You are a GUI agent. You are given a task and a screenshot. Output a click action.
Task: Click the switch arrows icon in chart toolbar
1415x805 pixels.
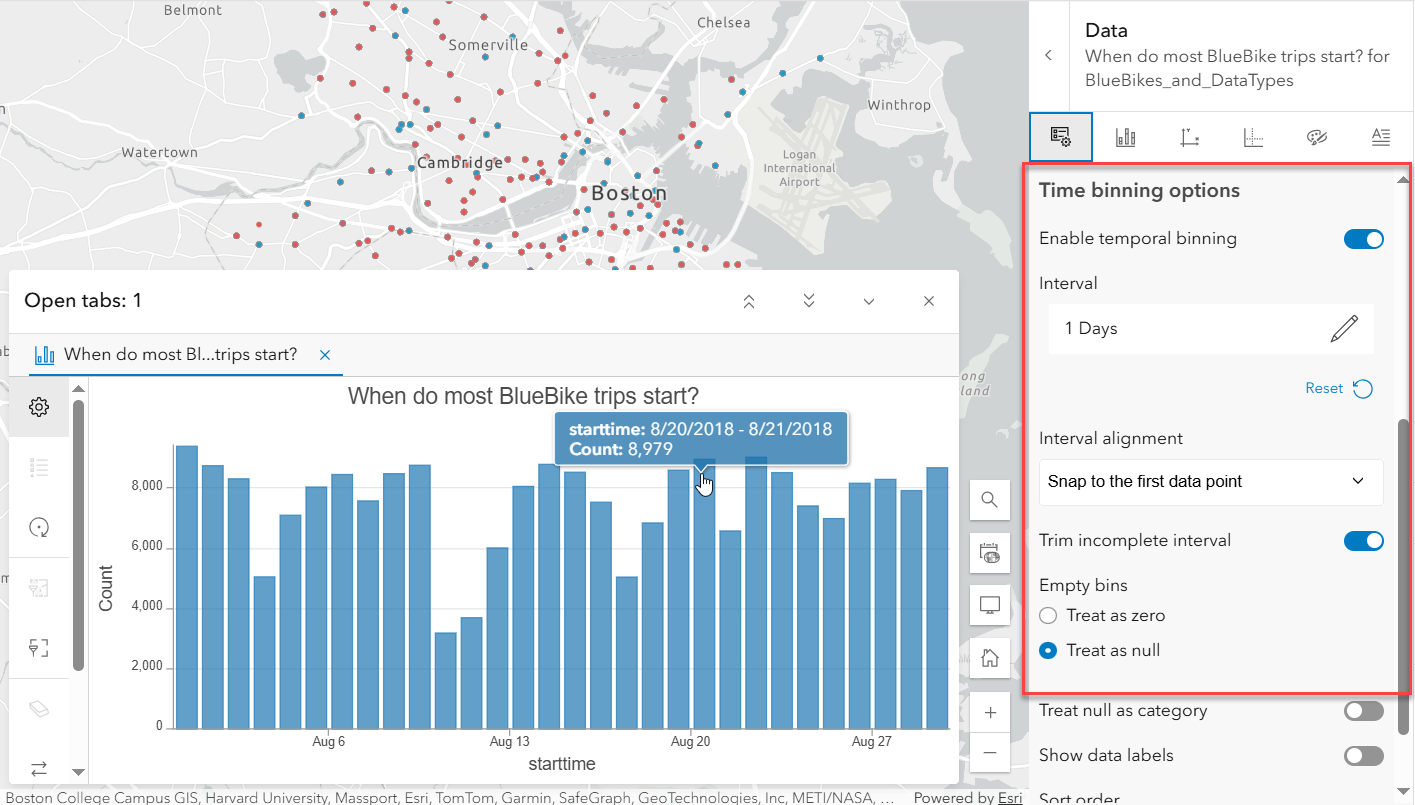pyautogui.click(x=39, y=768)
